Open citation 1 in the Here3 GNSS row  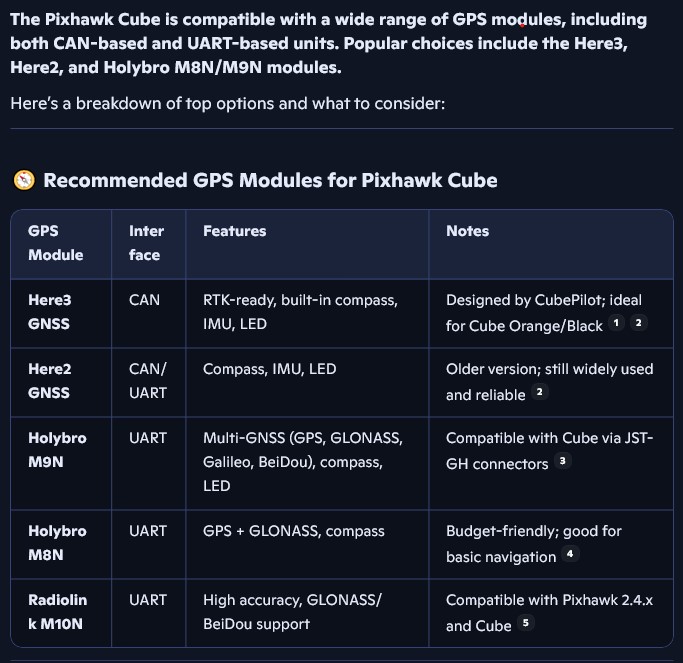[x=617, y=323]
